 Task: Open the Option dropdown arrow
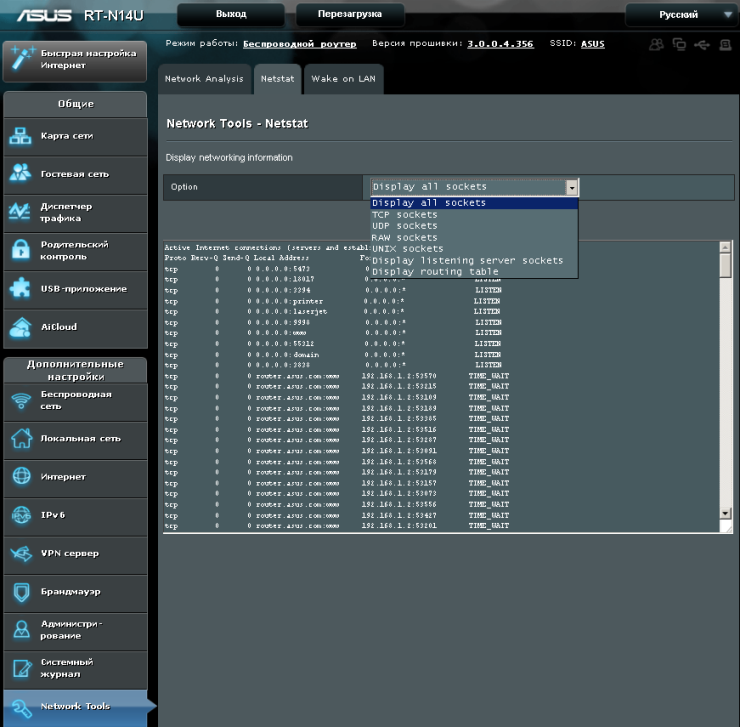tap(572, 187)
